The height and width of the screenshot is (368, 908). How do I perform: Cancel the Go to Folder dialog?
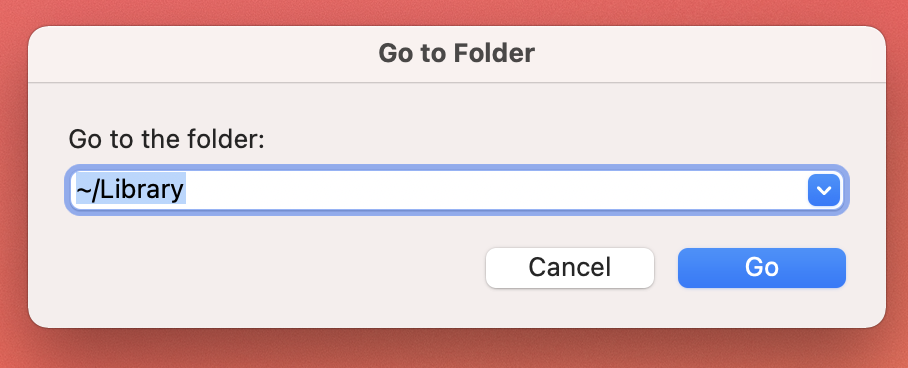coord(570,268)
